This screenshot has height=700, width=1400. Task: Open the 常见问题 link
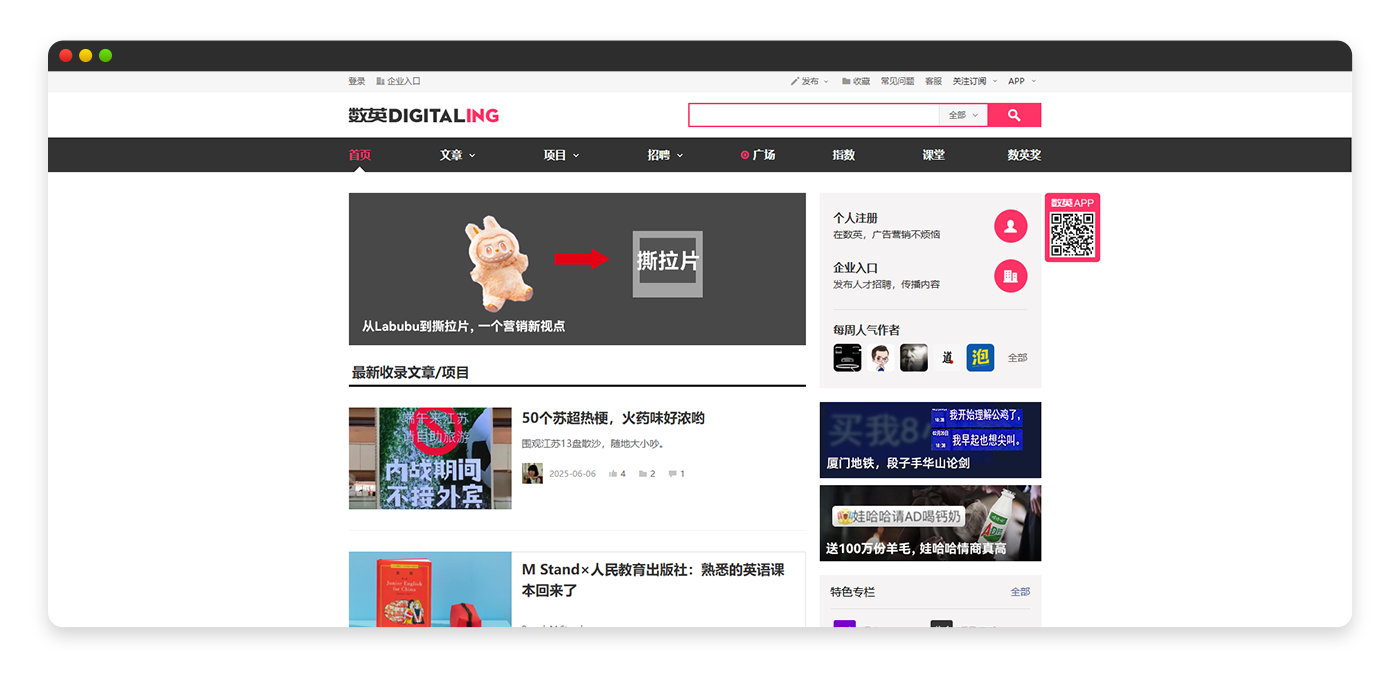[x=897, y=81]
